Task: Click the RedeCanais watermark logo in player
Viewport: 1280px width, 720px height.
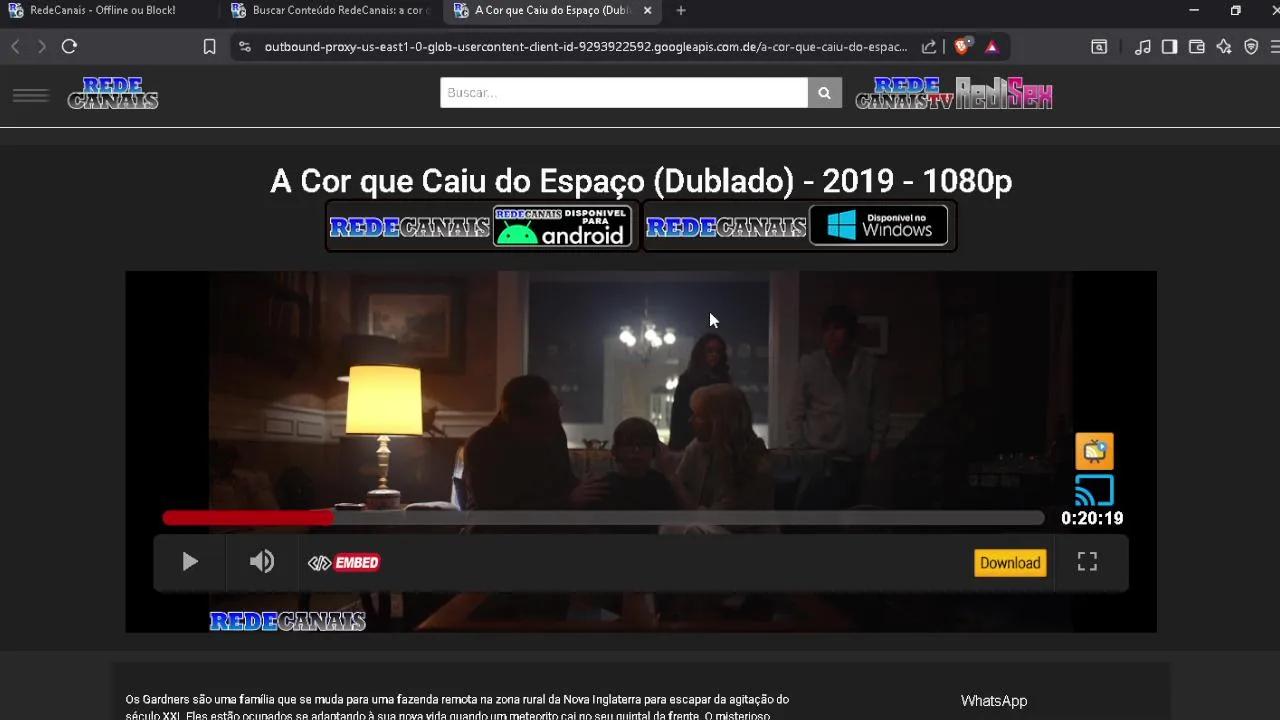Action: click(288, 621)
